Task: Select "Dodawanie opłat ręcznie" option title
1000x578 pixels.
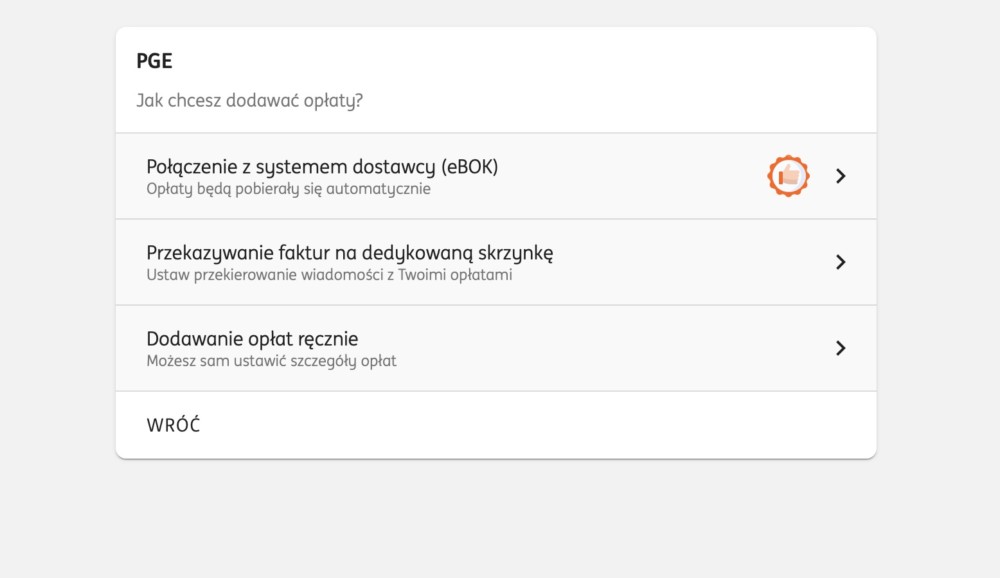Action: point(252,339)
